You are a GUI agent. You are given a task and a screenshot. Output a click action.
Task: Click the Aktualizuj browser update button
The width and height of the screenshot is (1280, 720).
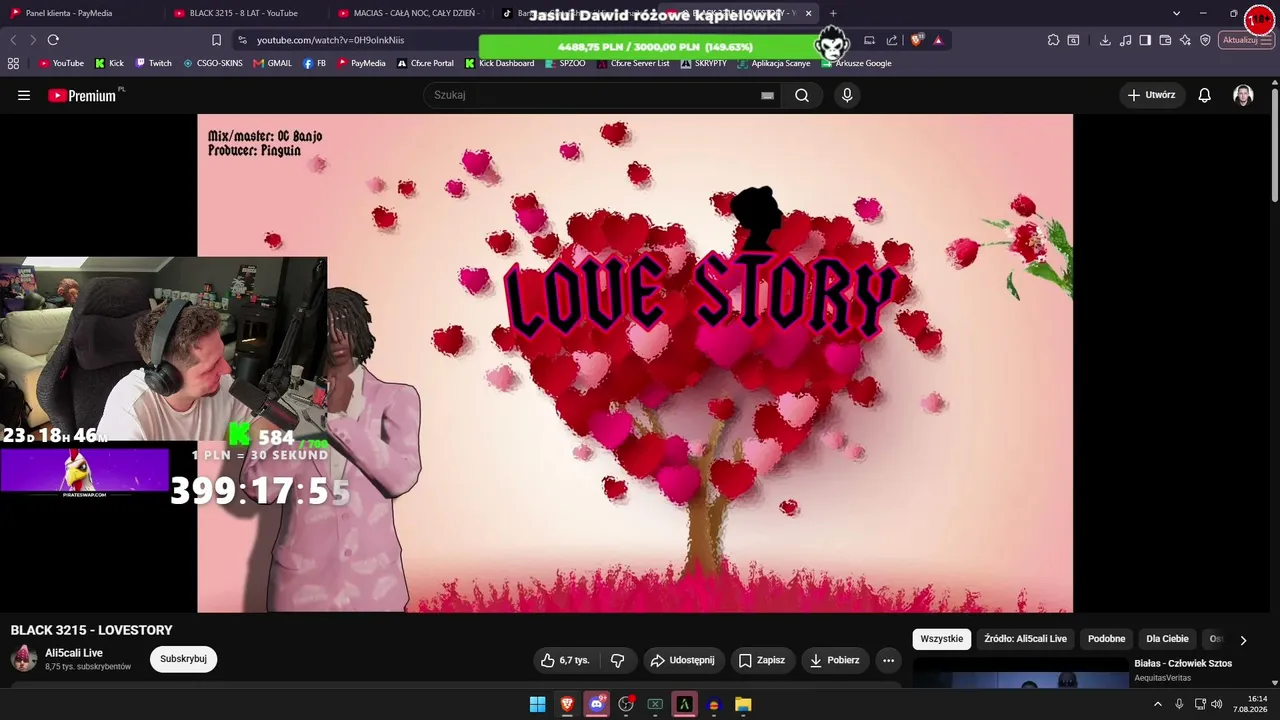[1247, 40]
